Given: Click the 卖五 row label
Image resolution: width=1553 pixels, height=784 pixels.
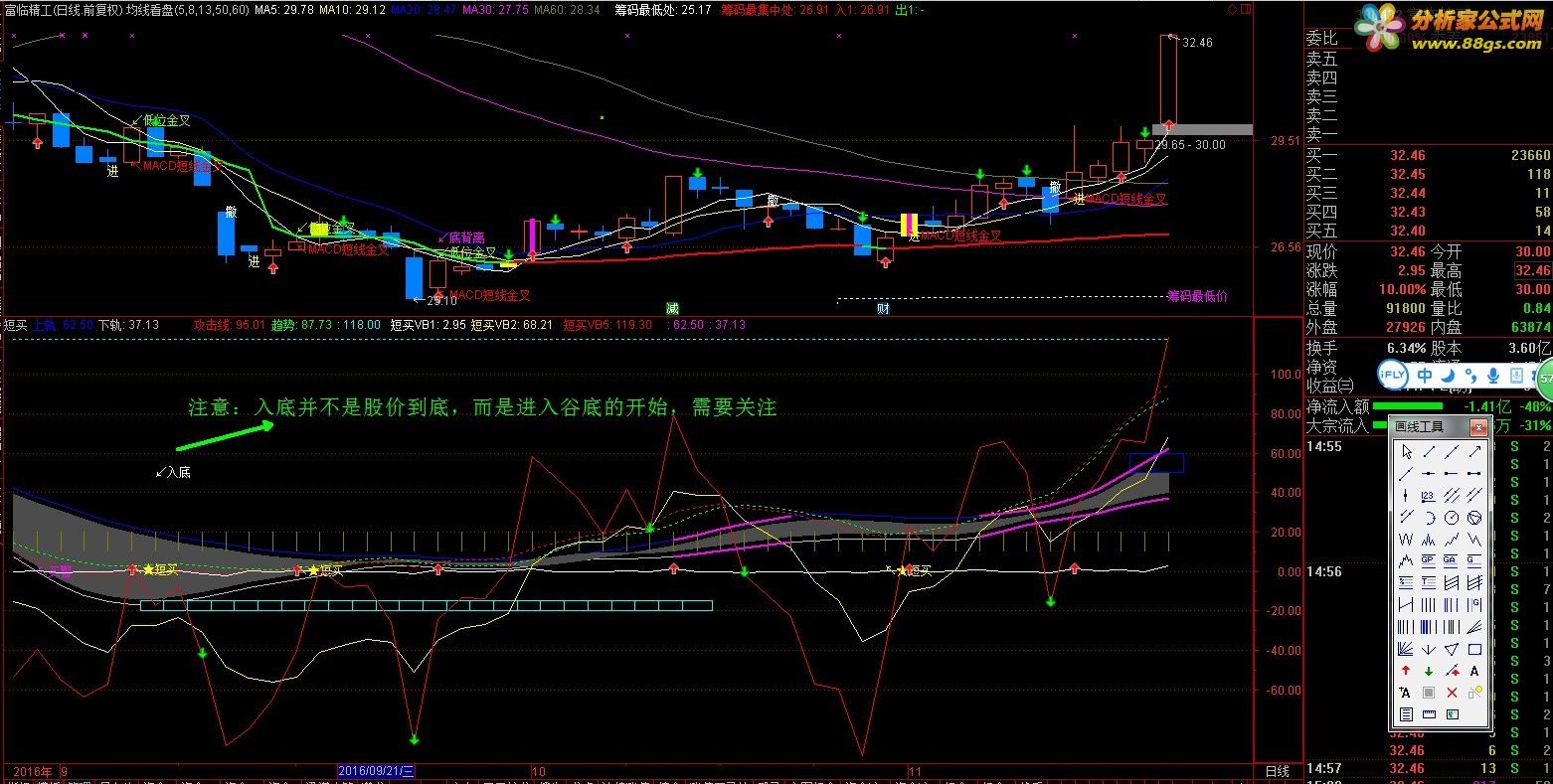Looking at the screenshot, I should click(1321, 59).
